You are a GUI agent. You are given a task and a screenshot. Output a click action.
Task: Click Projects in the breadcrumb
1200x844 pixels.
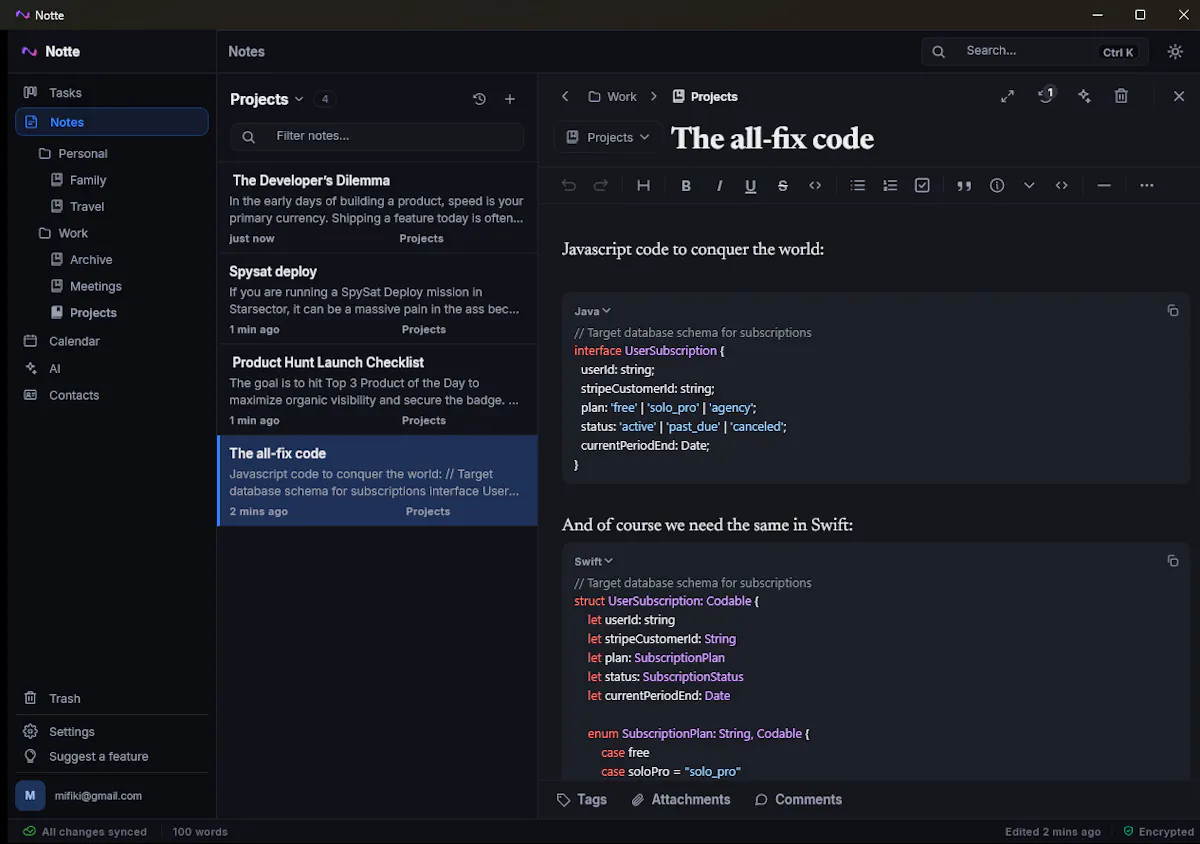(x=705, y=96)
